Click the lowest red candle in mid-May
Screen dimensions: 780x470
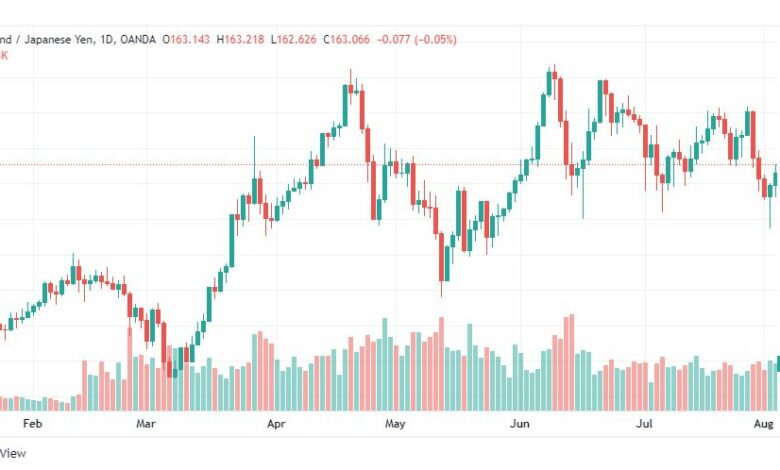pyautogui.click(x=441, y=257)
